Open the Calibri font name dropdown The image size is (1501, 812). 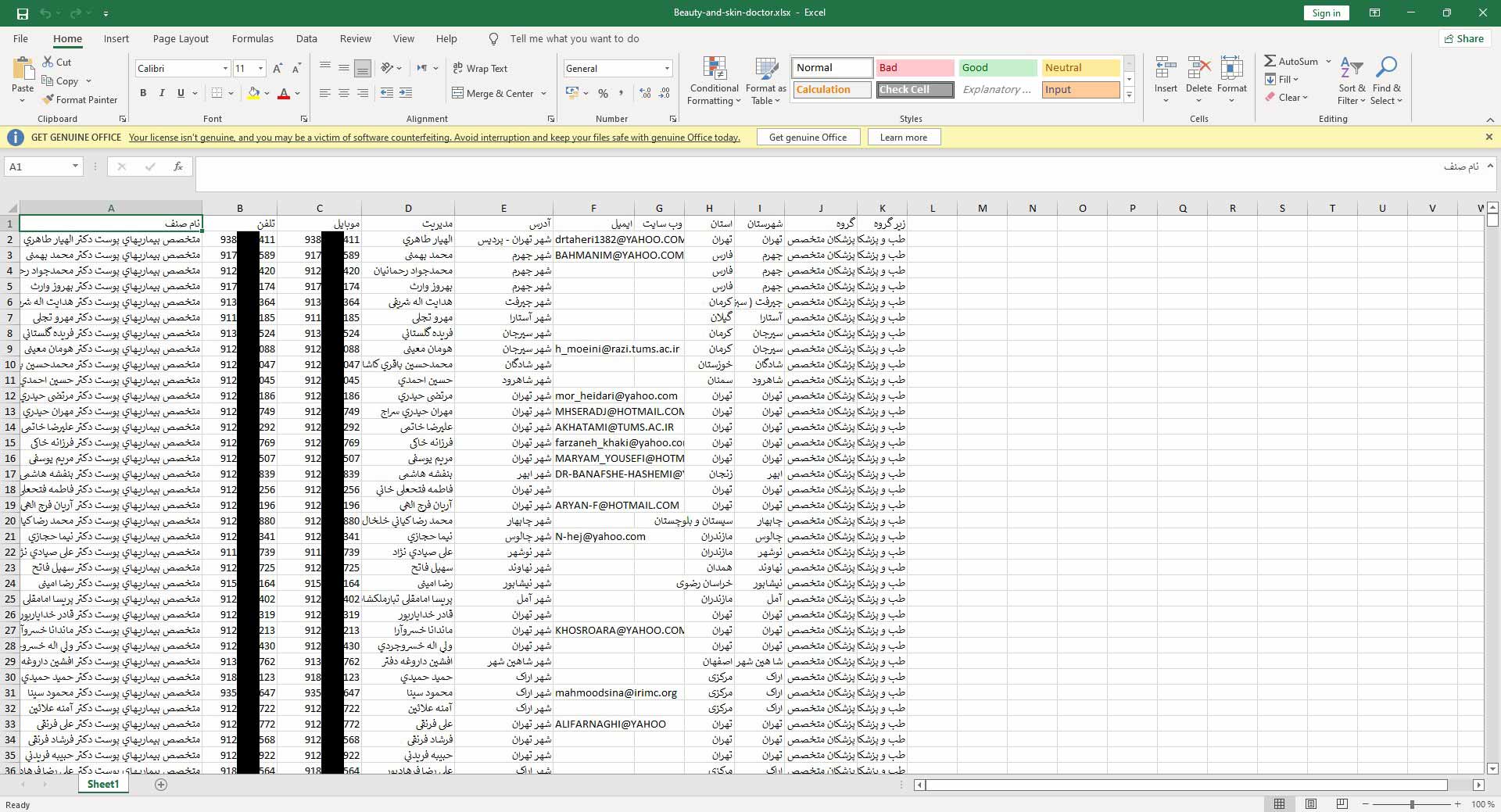[225, 69]
